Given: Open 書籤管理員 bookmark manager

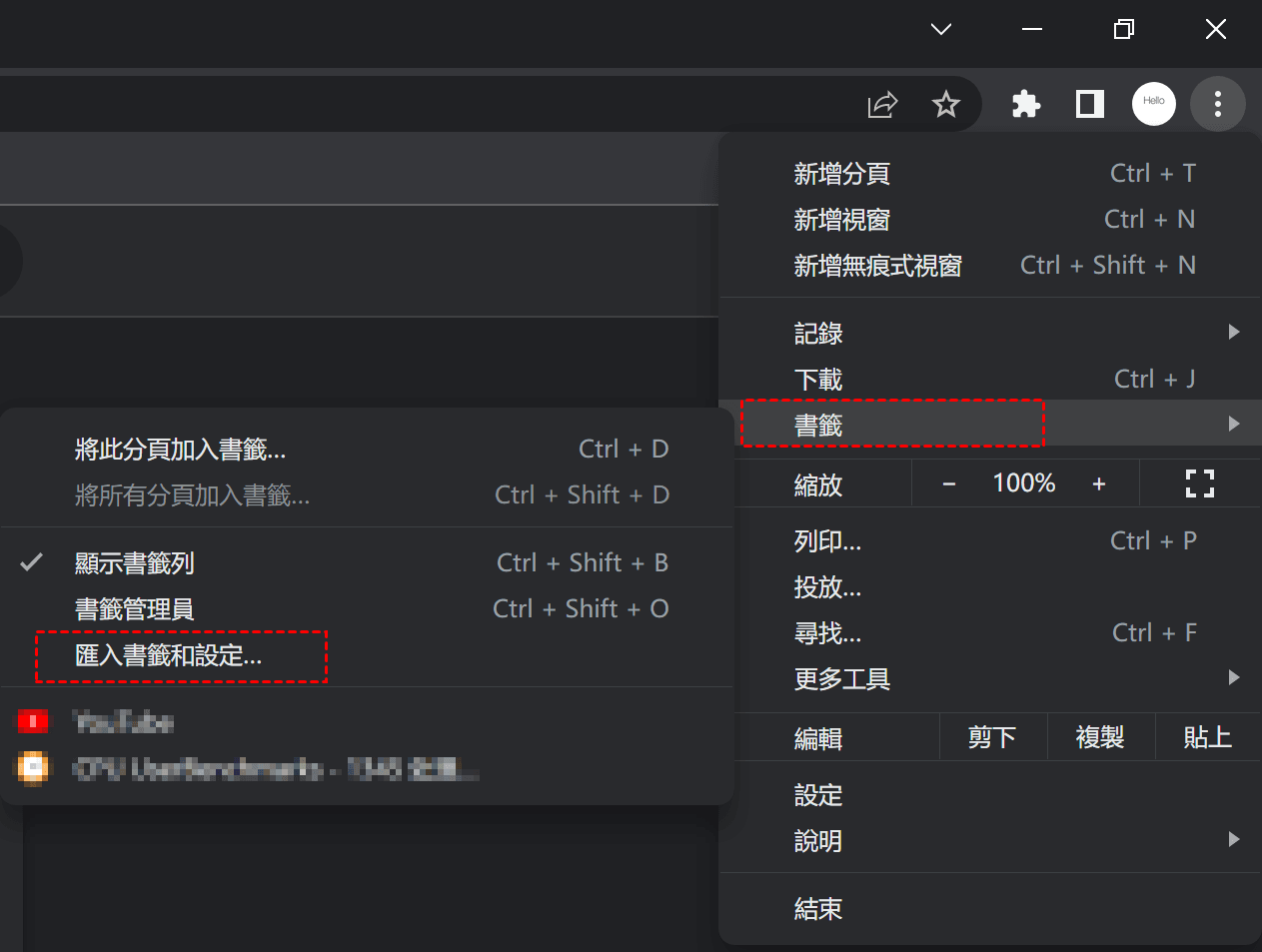Looking at the screenshot, I should point(135,609).
